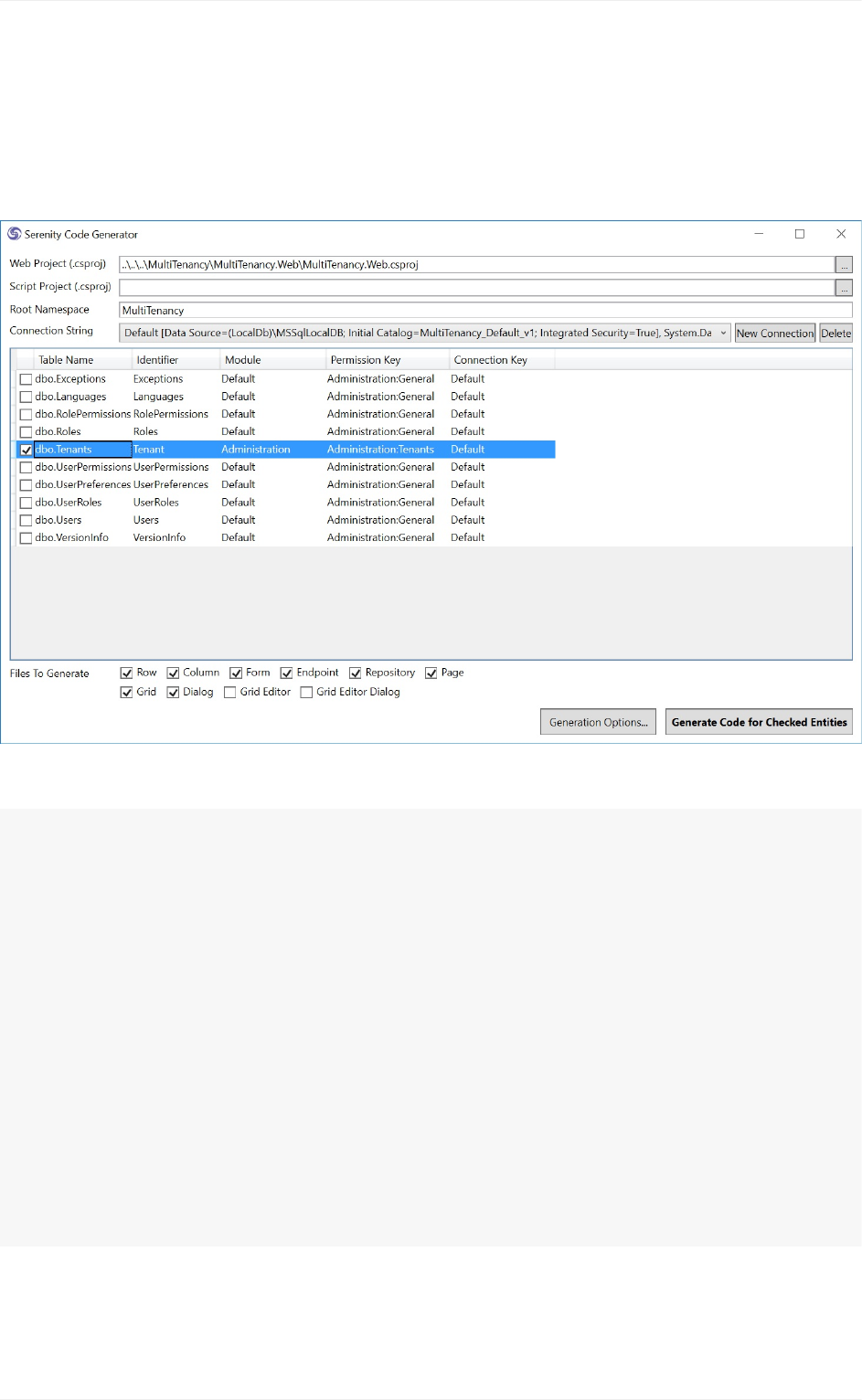
Task: Check the dbo.RolePermissions table checkbox
Action: (26, 414)
